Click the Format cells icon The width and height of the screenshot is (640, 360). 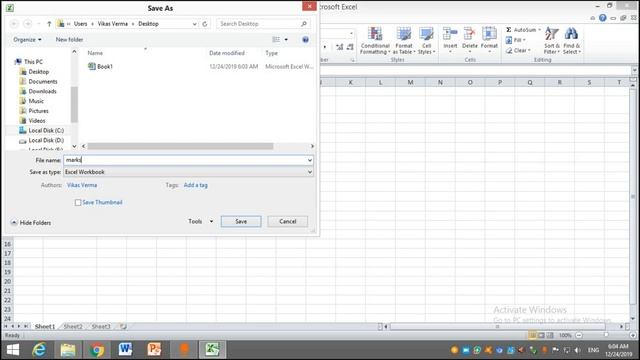(x=489, y=34)
